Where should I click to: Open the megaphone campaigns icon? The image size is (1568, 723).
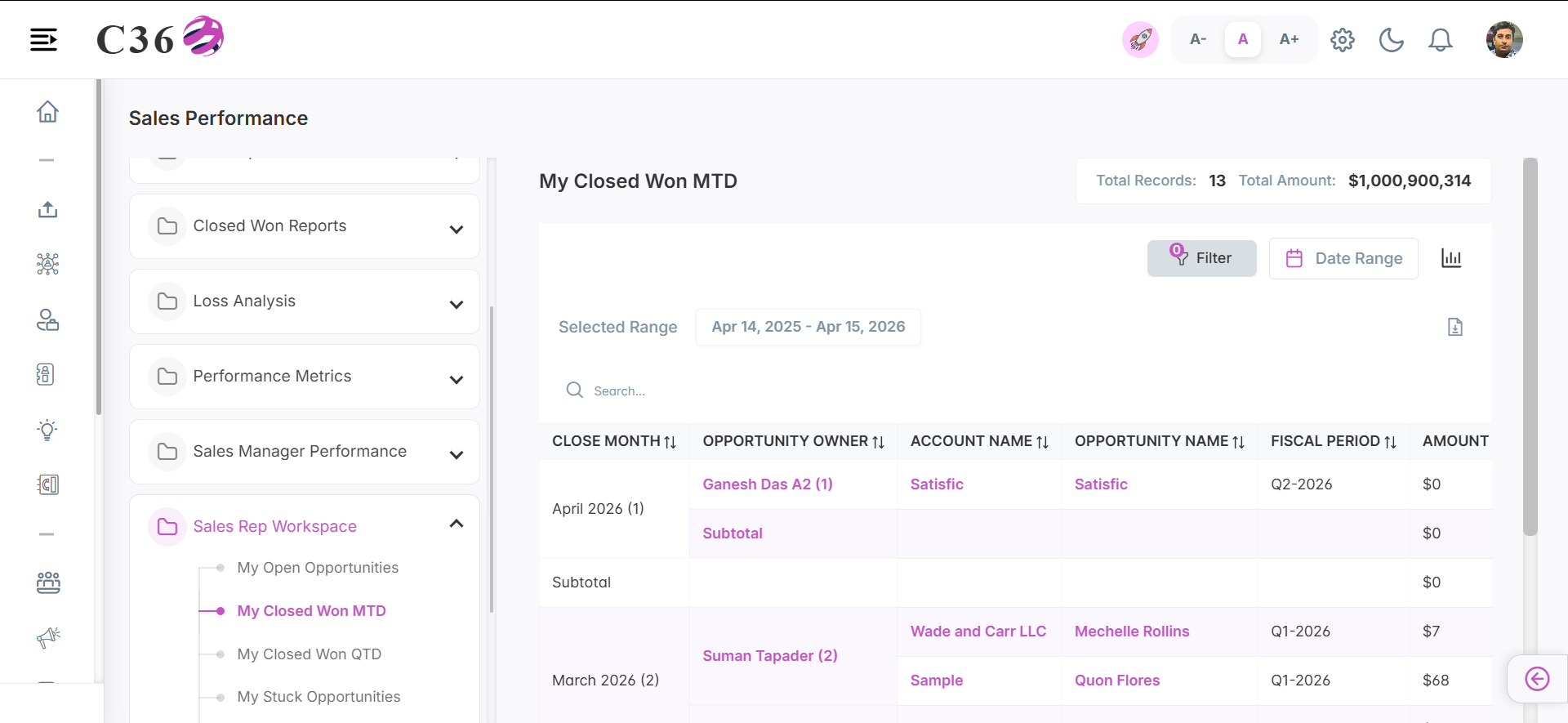pos(48,637)
